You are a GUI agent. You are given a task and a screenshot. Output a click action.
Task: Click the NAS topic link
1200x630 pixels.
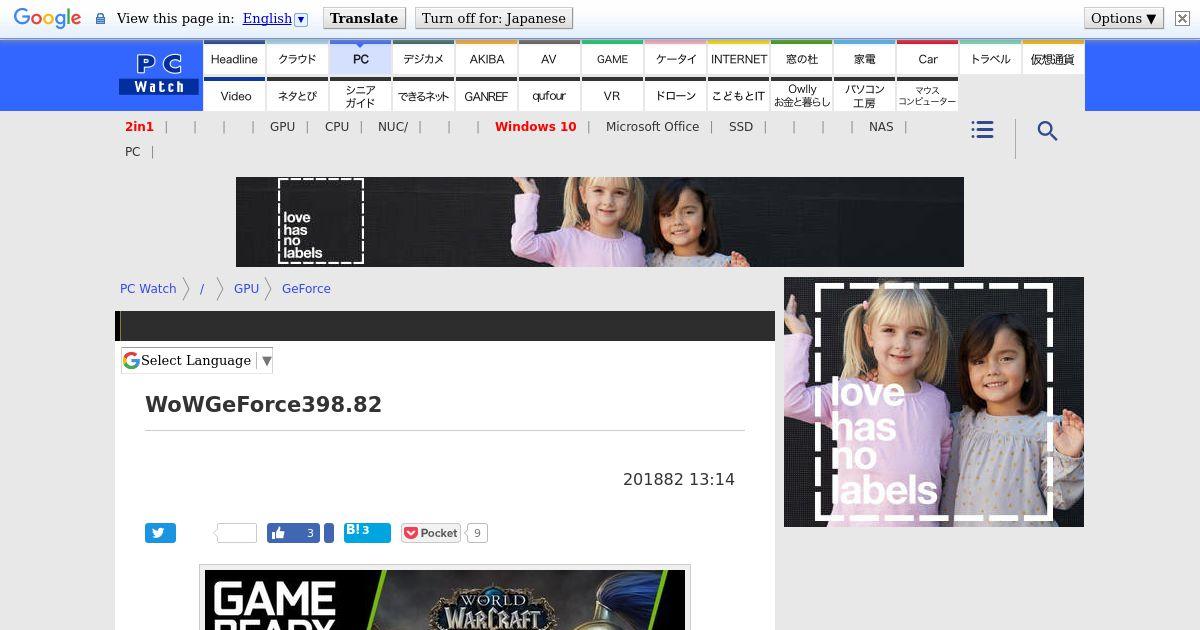(881, 127)
